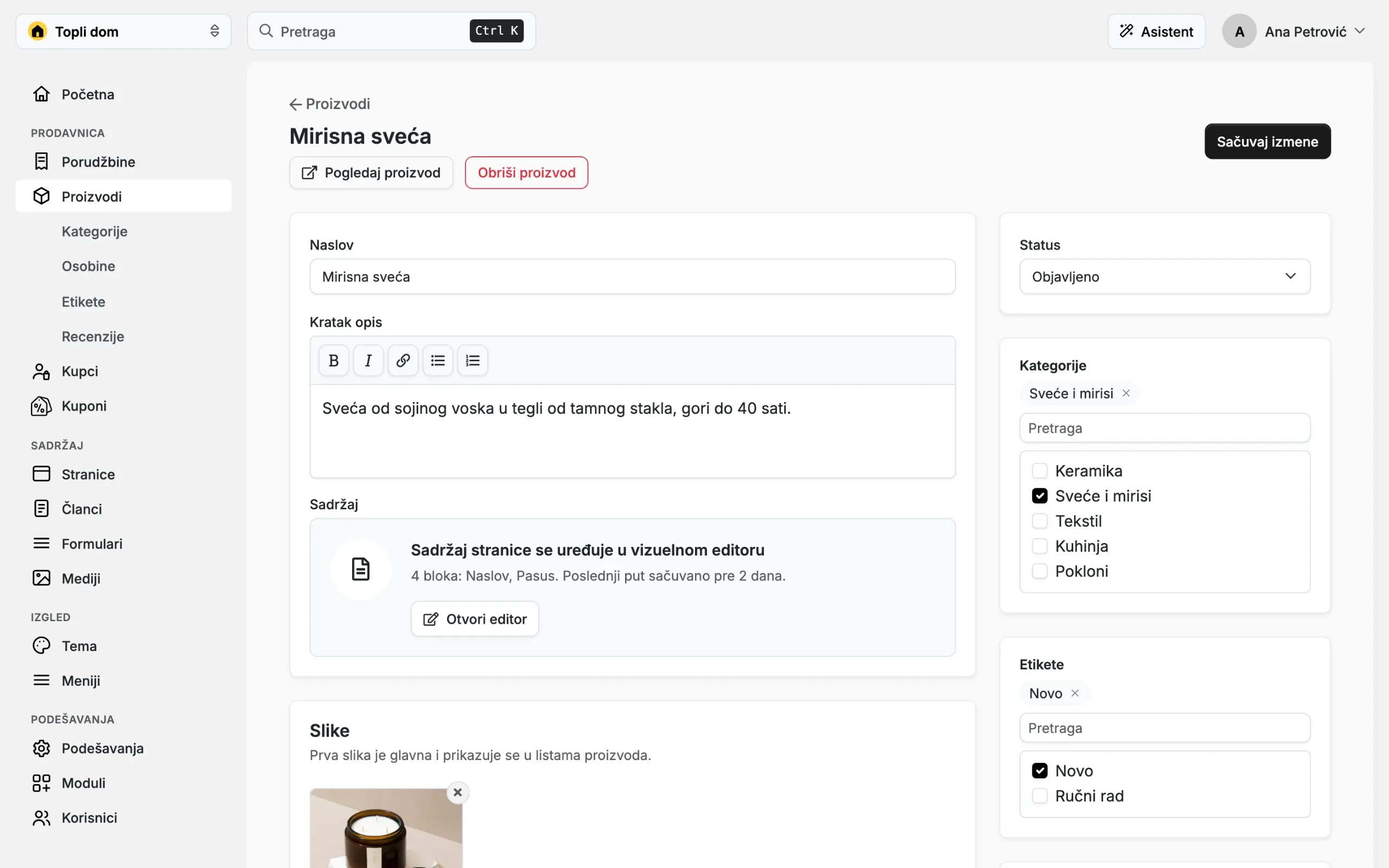Insert a numbered list
Image resolution: width=1389 pixels, height=868 pixels.
pos(473,361)
